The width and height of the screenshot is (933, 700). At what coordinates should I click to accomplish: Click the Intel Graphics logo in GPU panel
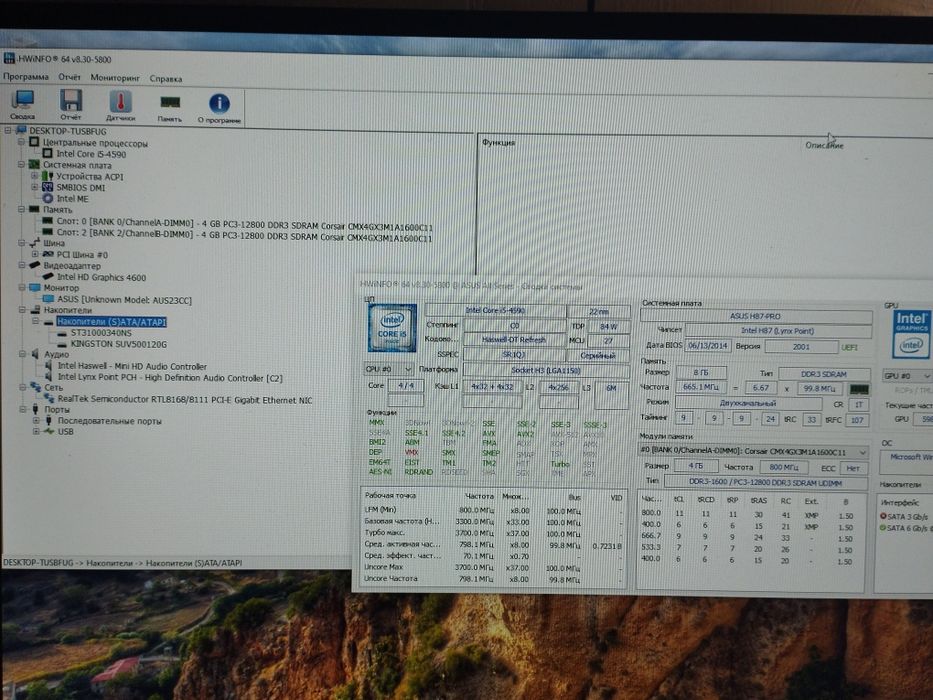click(911, 335)
